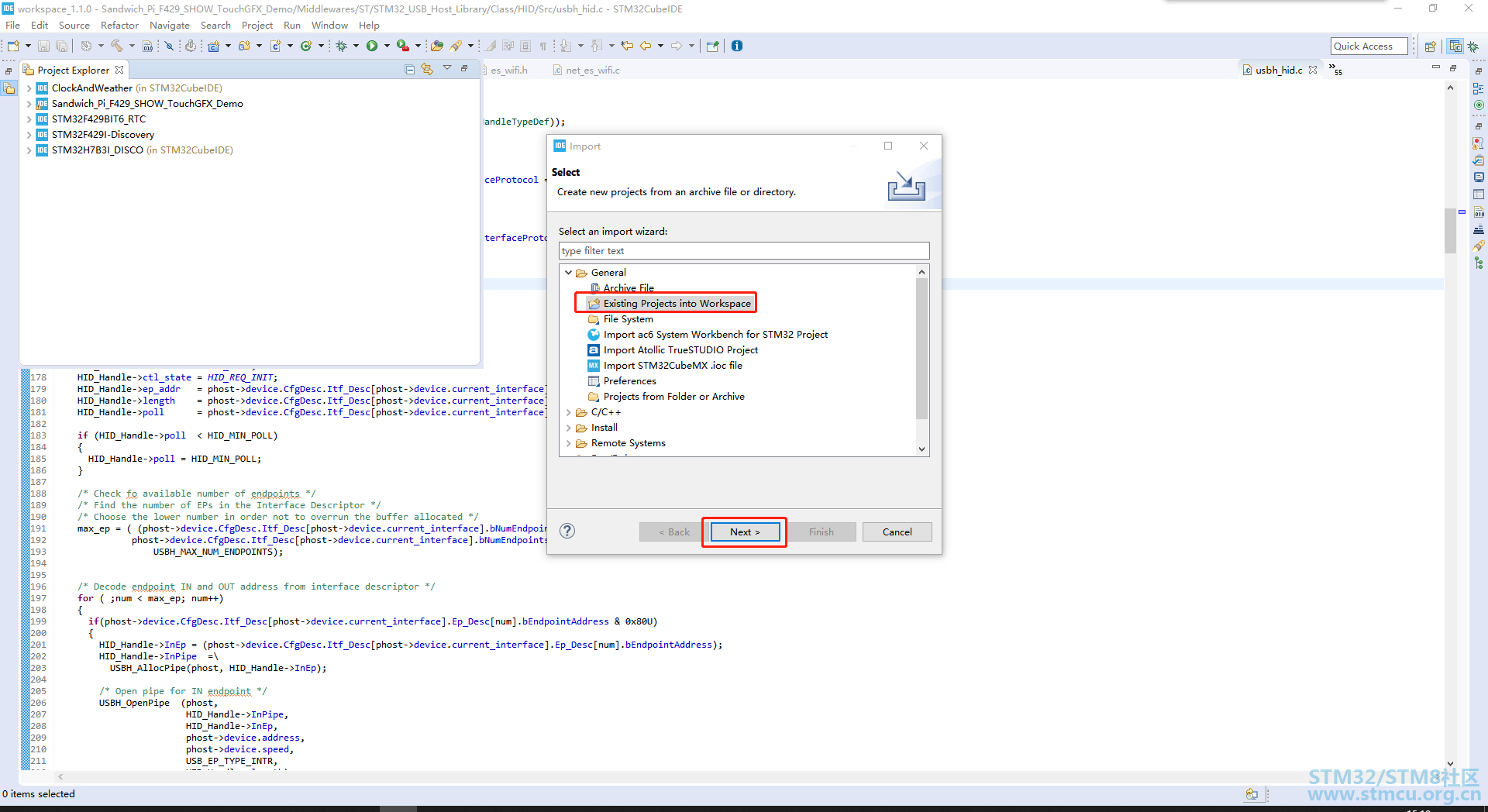This screenshot has width=1488, height=812.
Task: Open the Build Targets icon on right sidebar
Action: point(1479,105)
